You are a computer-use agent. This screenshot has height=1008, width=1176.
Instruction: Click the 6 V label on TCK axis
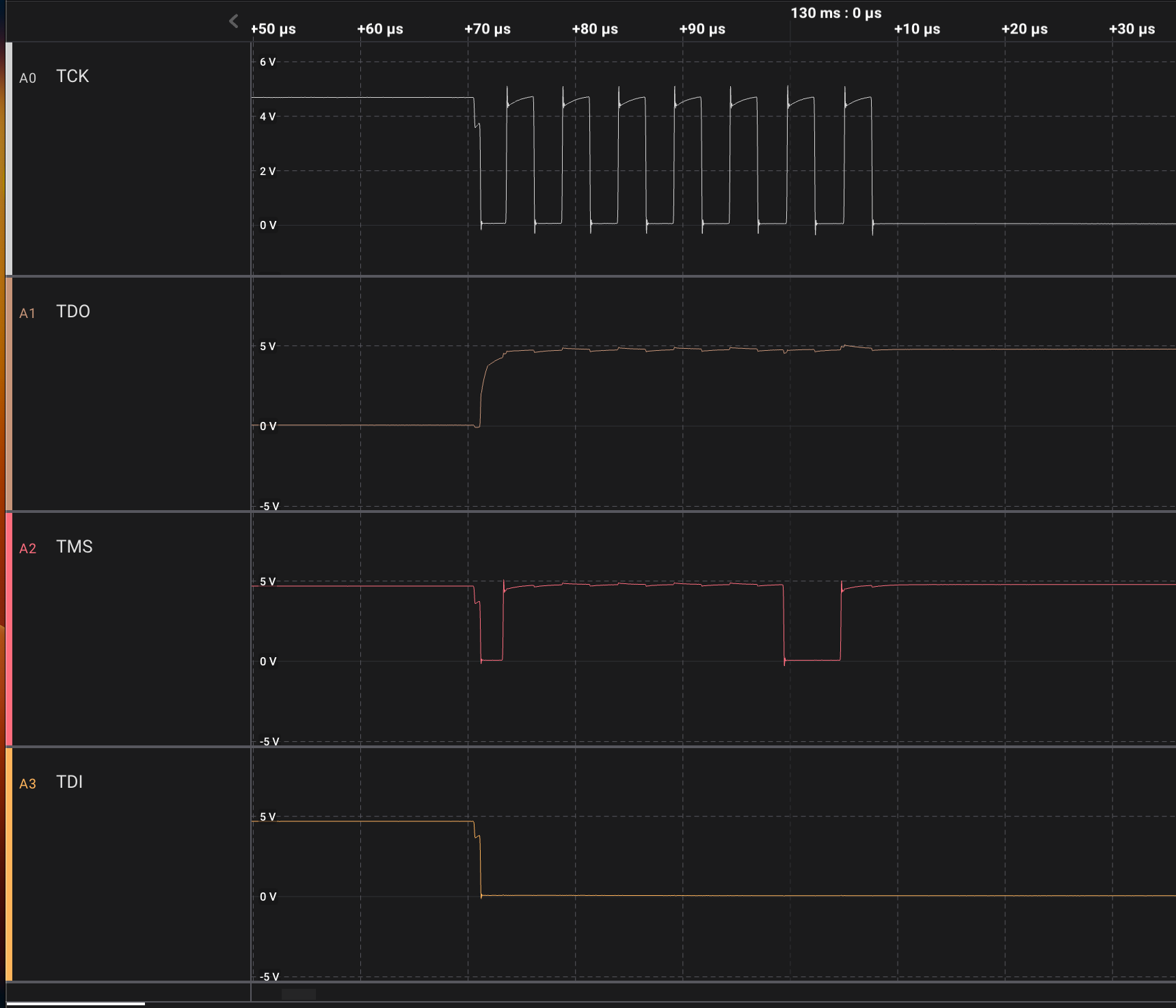268,62
